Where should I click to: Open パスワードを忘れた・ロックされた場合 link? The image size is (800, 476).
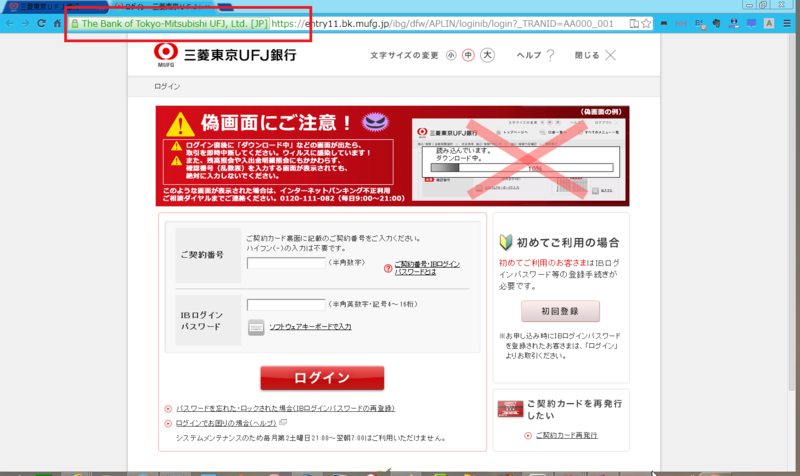[285, 408]
